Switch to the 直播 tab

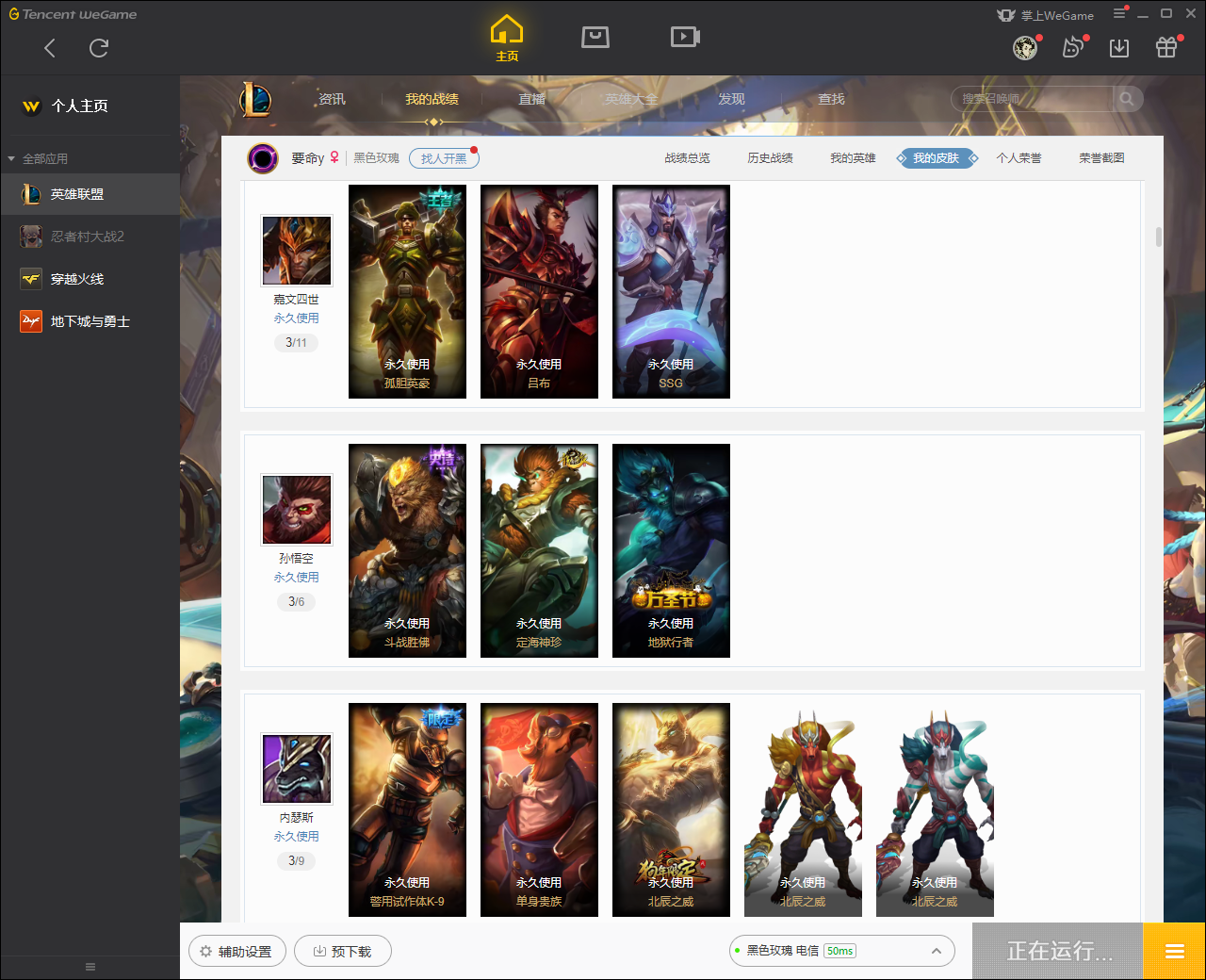[531, 99]
